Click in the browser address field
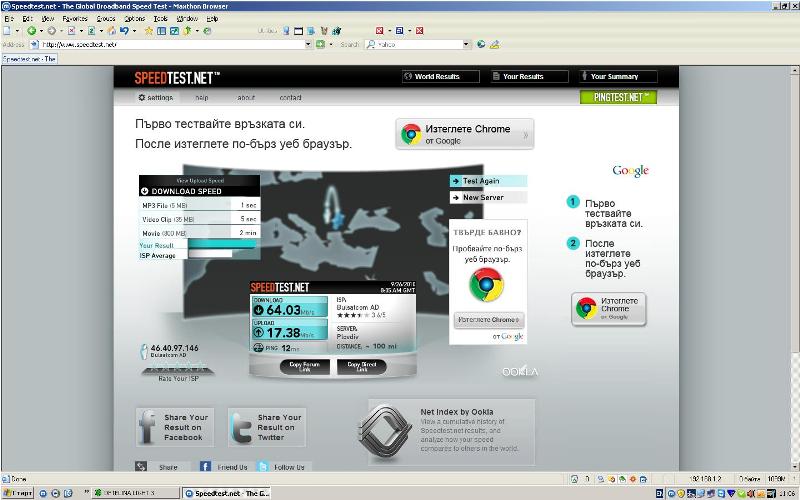The width and height of the screenshot is (800, 500). [x=170, y=44]
